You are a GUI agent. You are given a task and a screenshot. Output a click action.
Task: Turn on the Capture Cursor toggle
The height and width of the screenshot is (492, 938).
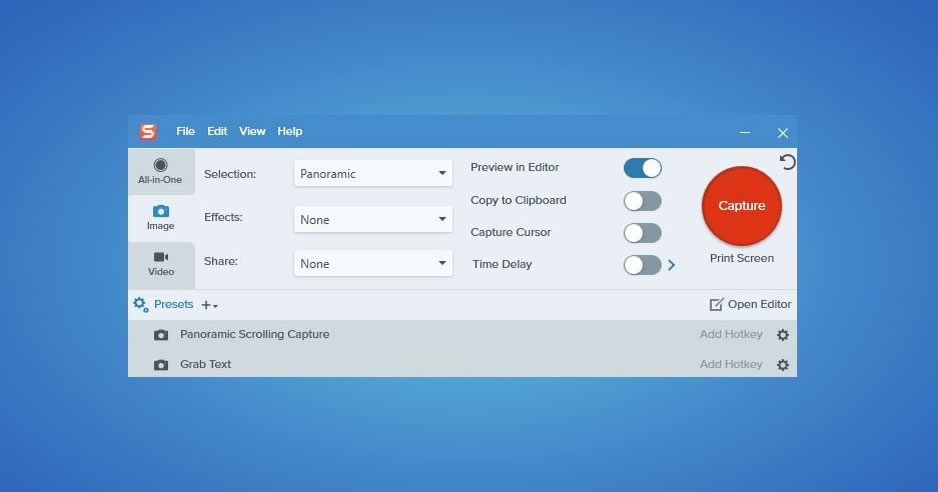[x=642, y=233]
